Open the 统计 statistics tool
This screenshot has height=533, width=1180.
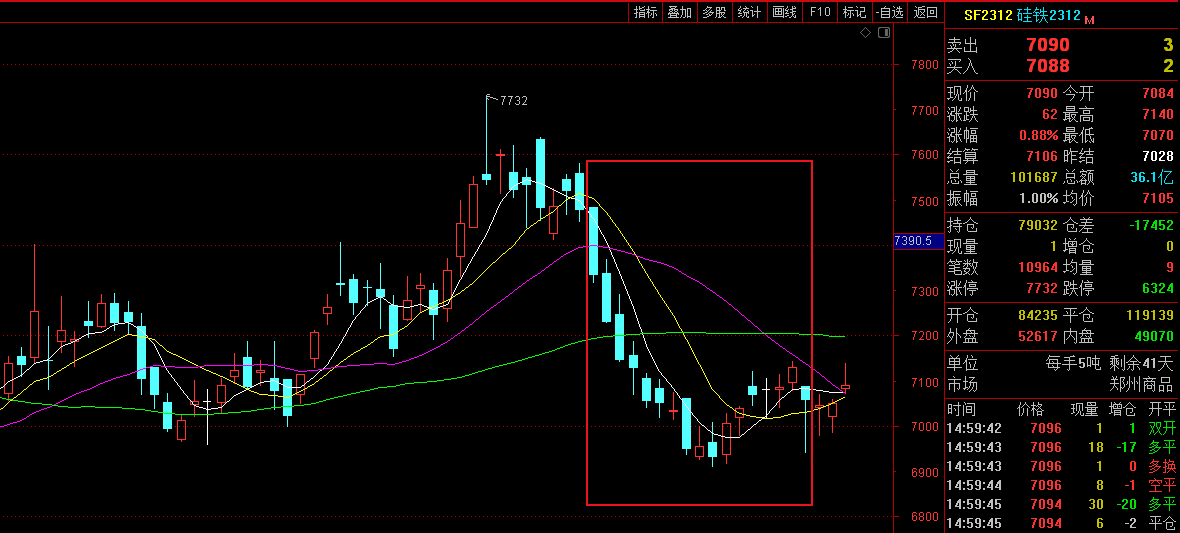pyautogui.click(x=749, y=12)
